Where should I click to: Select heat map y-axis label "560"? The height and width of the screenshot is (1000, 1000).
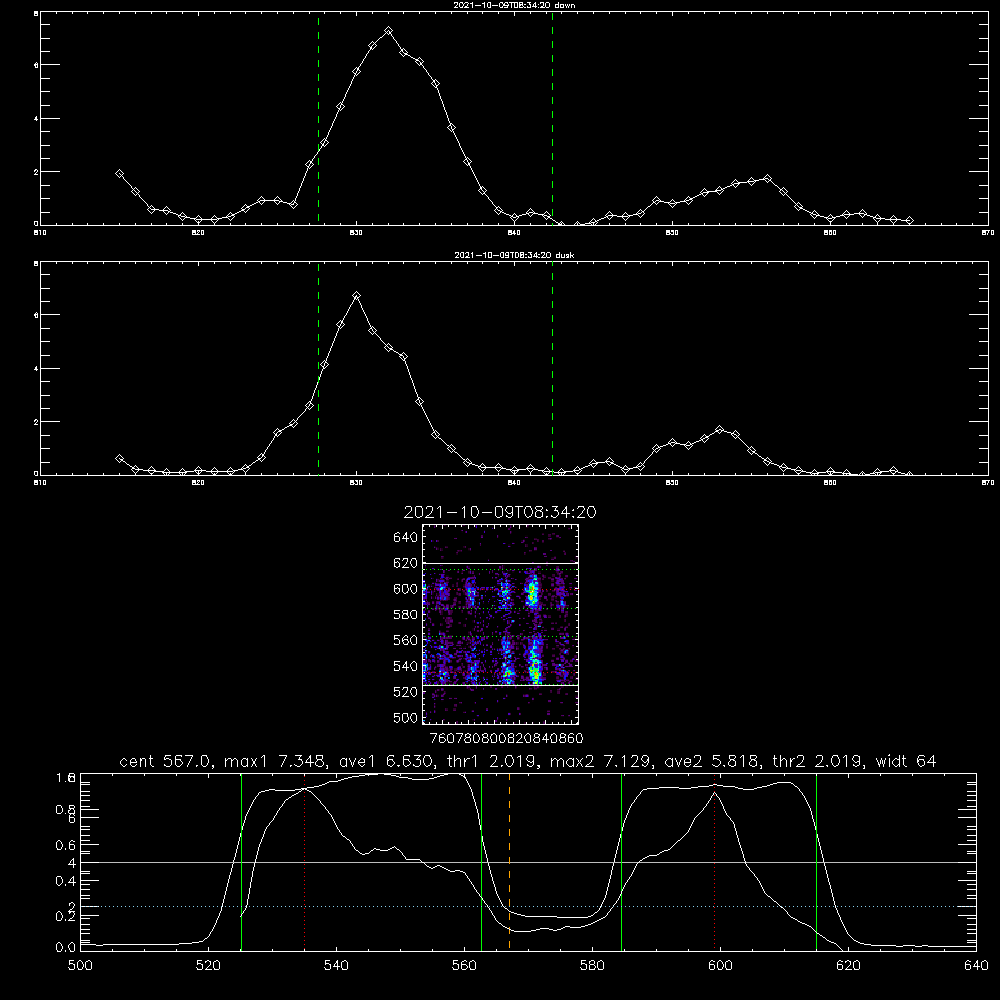(x=406, y=640)
